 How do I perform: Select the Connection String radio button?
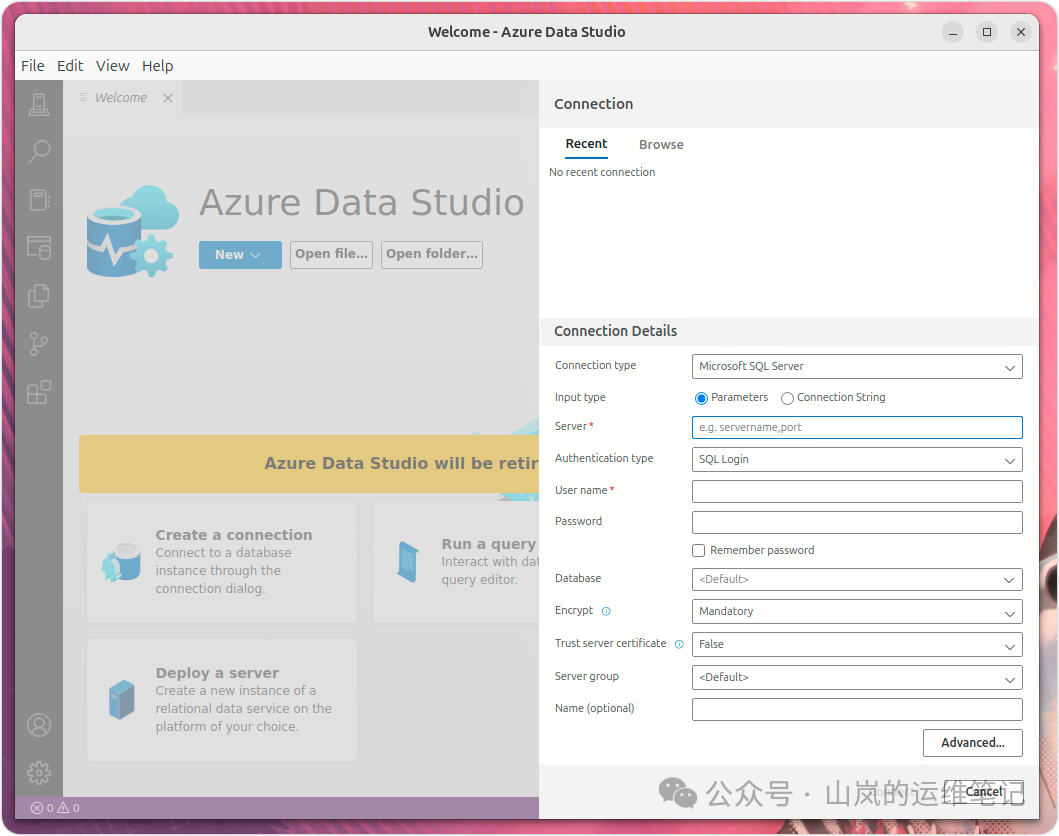click(787, 398)
